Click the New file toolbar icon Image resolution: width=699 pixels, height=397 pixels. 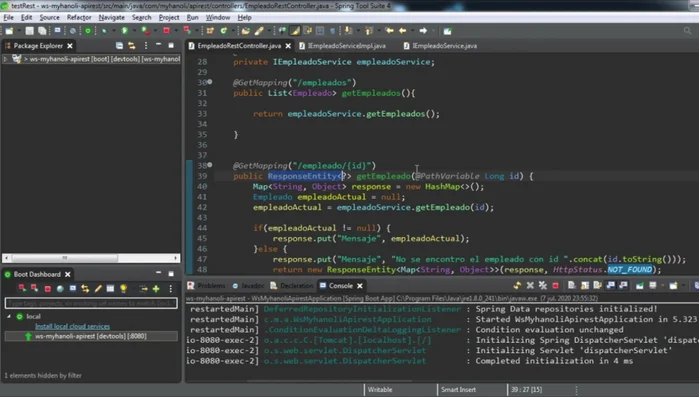click(x=9, y=31)
